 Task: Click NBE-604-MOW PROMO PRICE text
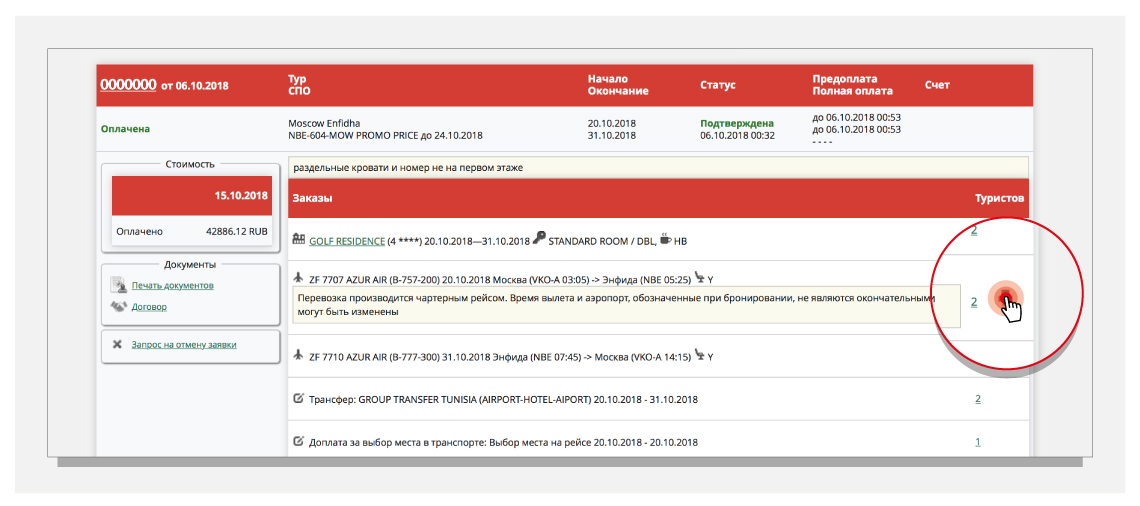(x=385, y=135)
